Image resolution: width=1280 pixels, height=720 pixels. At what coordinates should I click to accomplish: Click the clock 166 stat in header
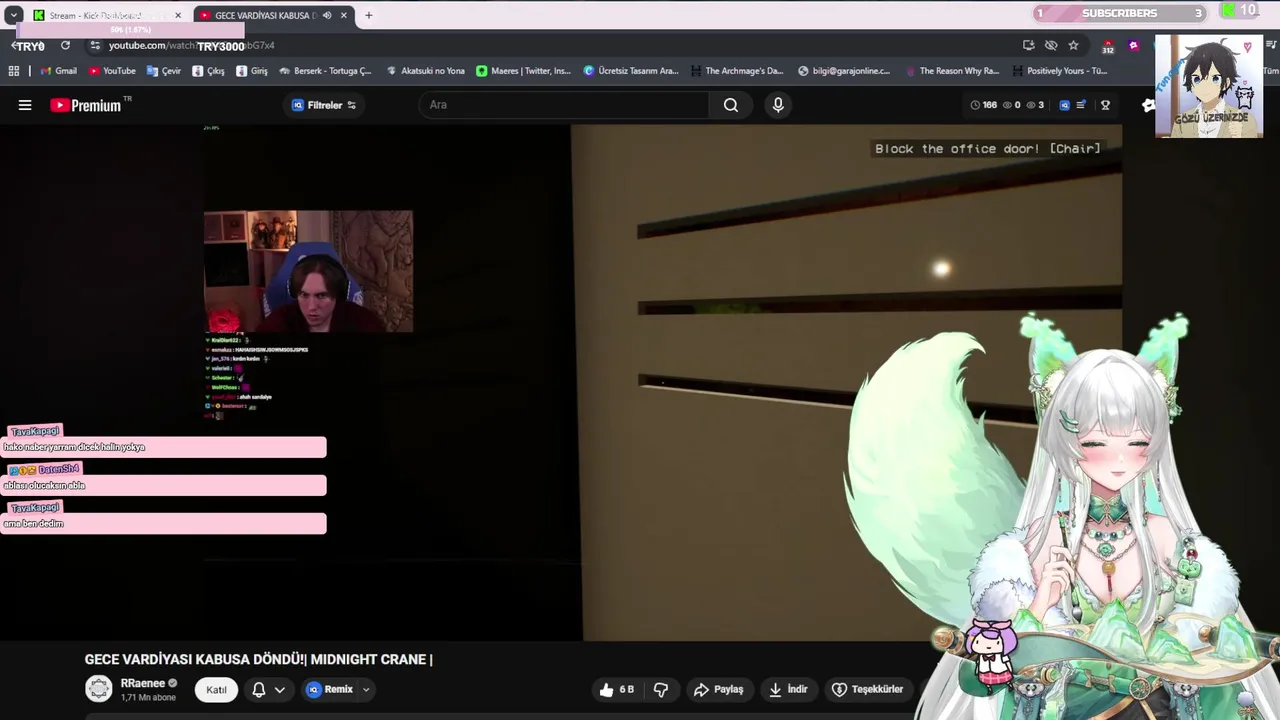click(984, 105)
